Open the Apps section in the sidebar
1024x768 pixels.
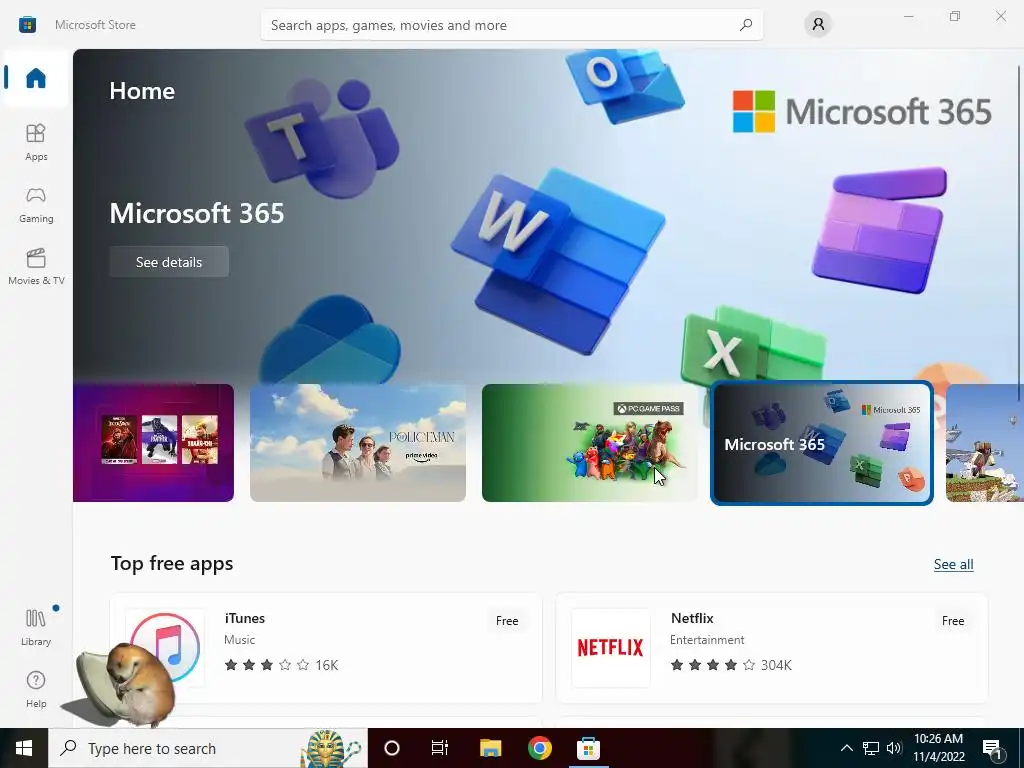pos(36,142)
